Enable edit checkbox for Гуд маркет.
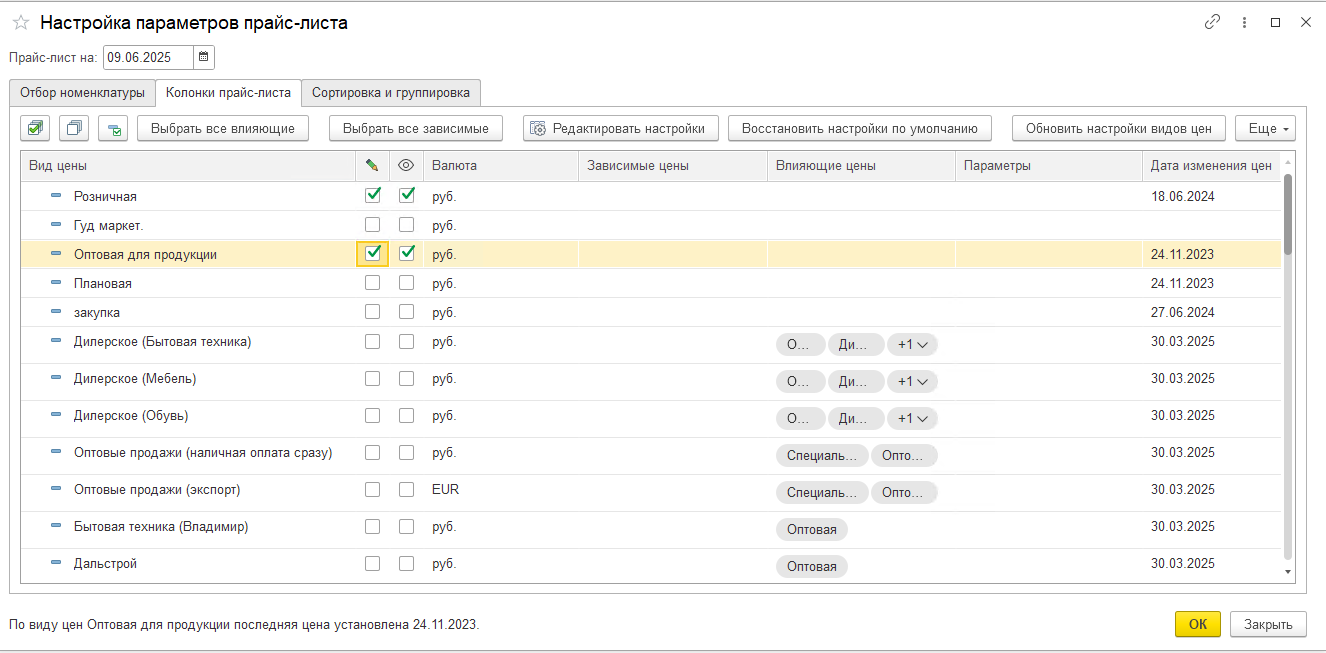Screen dimensions: 1326x653 [x=372, y=225]
